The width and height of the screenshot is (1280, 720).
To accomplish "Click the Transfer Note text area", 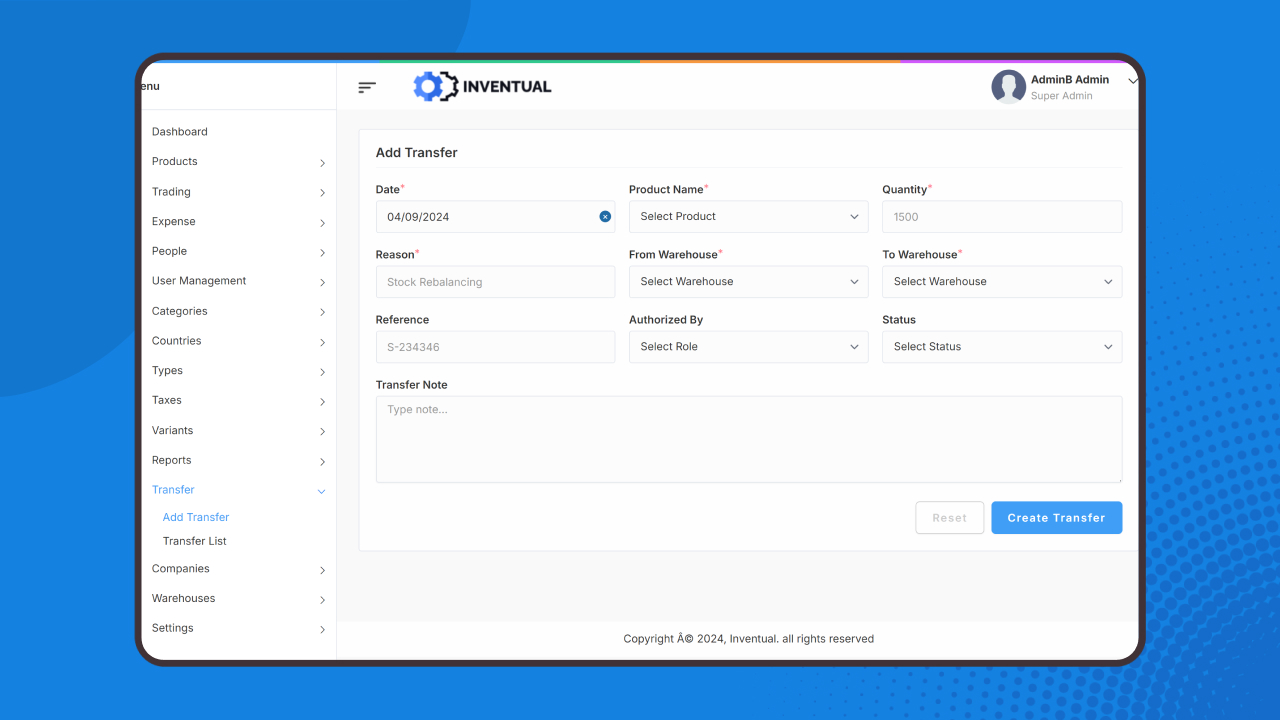I will point(748,437).
